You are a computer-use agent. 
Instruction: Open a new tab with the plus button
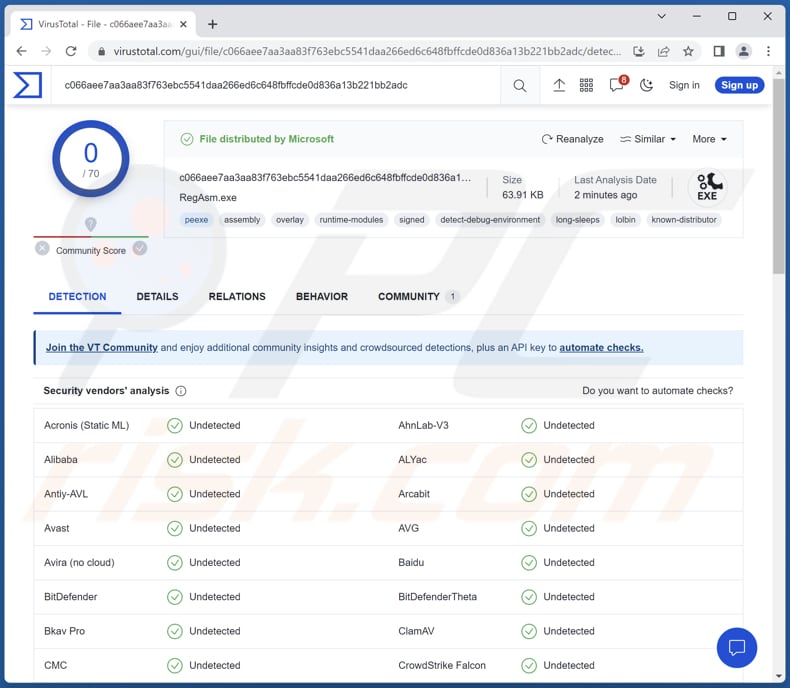click(x=213, y=24)
